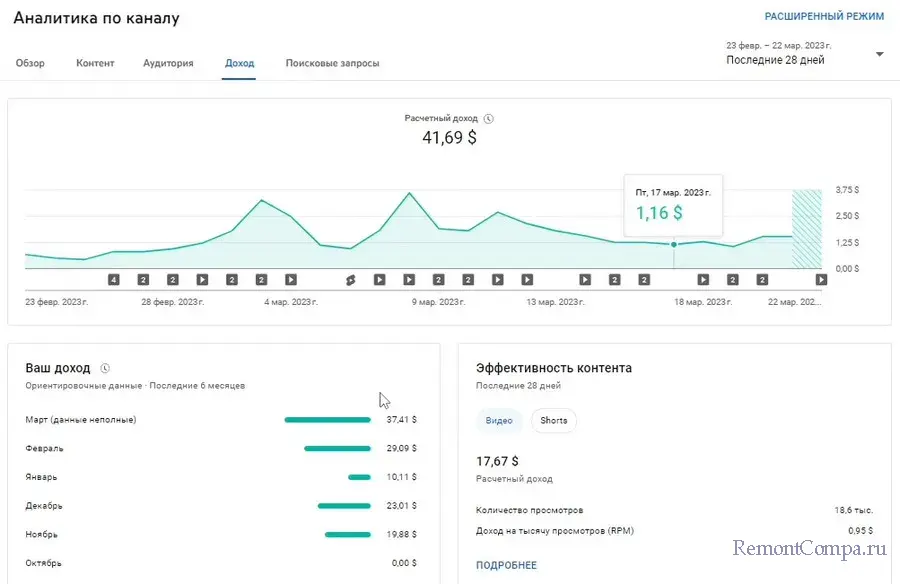Click the info clock icon beside Расчетный доход

click(x=489, y=119)
